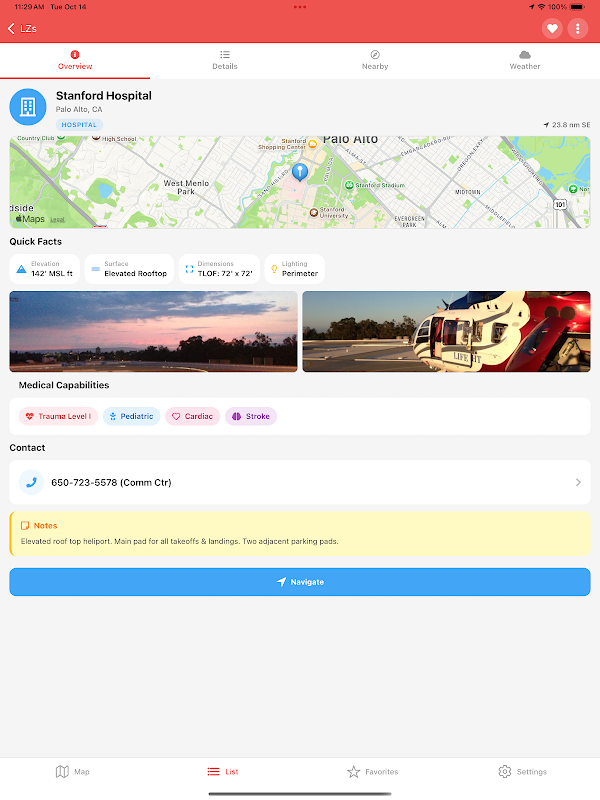This screenshot has height=800, width=600.
Task: Switch to the Details tab
Action: tap(225, 60)
